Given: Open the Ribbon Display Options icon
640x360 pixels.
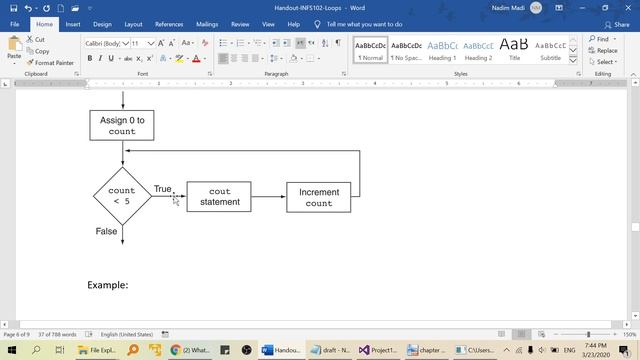Looking at the screenshot, I should click(559, 8).
